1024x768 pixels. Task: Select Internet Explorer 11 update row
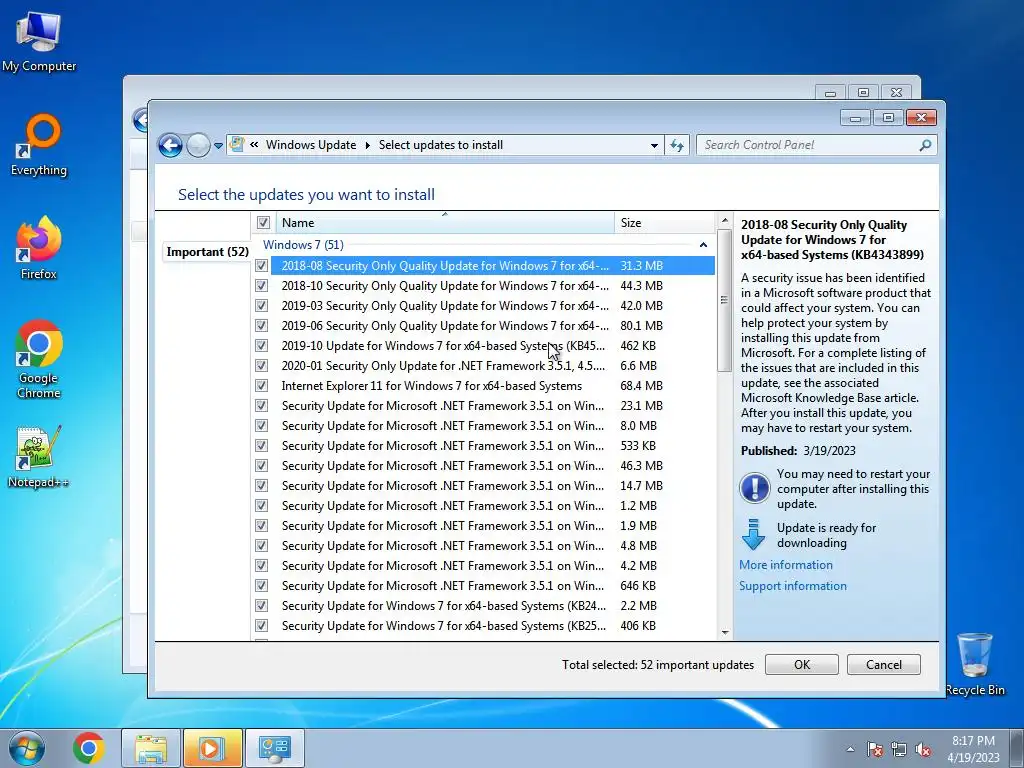(x=483, y=385)
